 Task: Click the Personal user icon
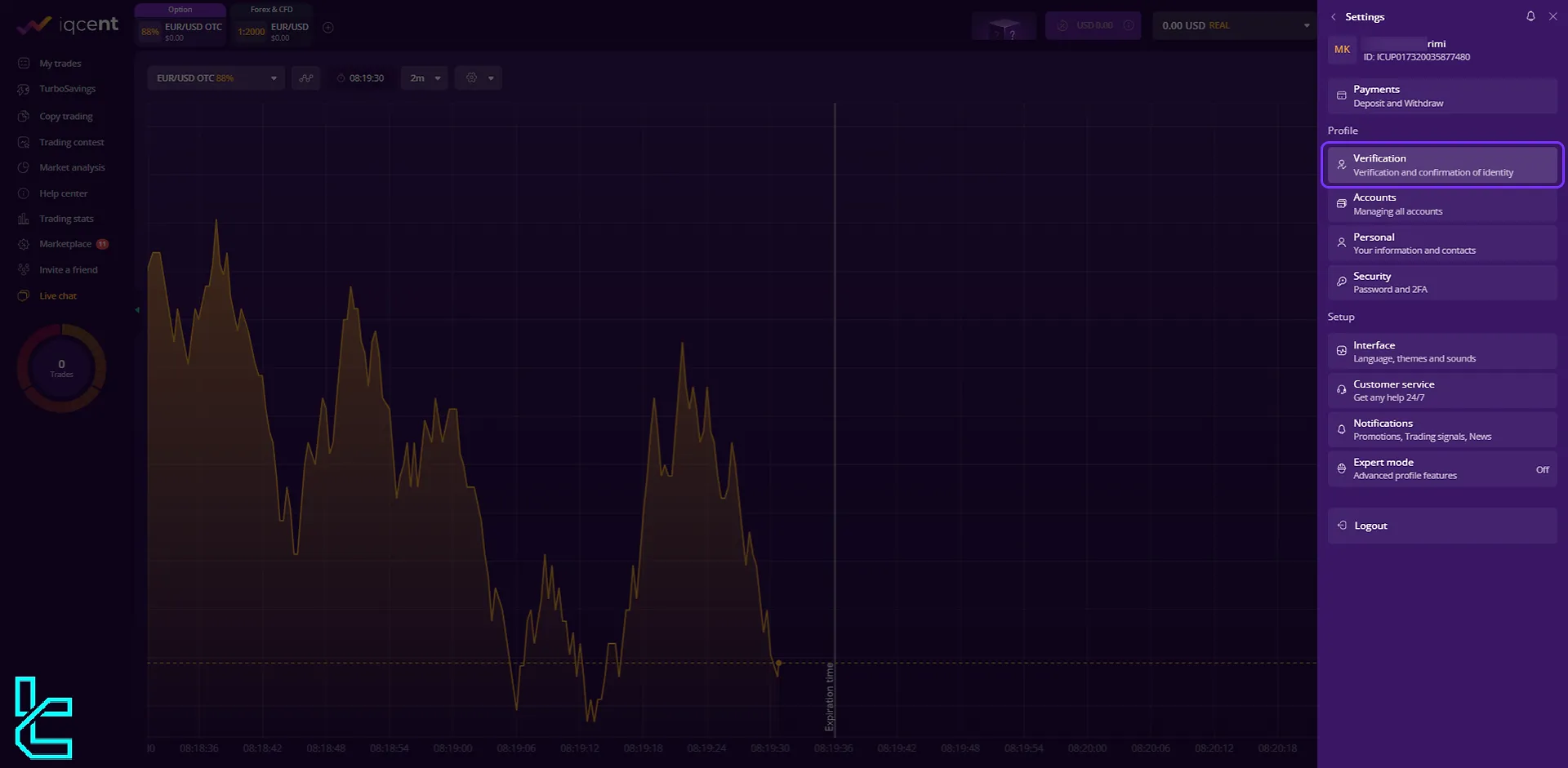pyautogui.click(x=1341, y=243)
